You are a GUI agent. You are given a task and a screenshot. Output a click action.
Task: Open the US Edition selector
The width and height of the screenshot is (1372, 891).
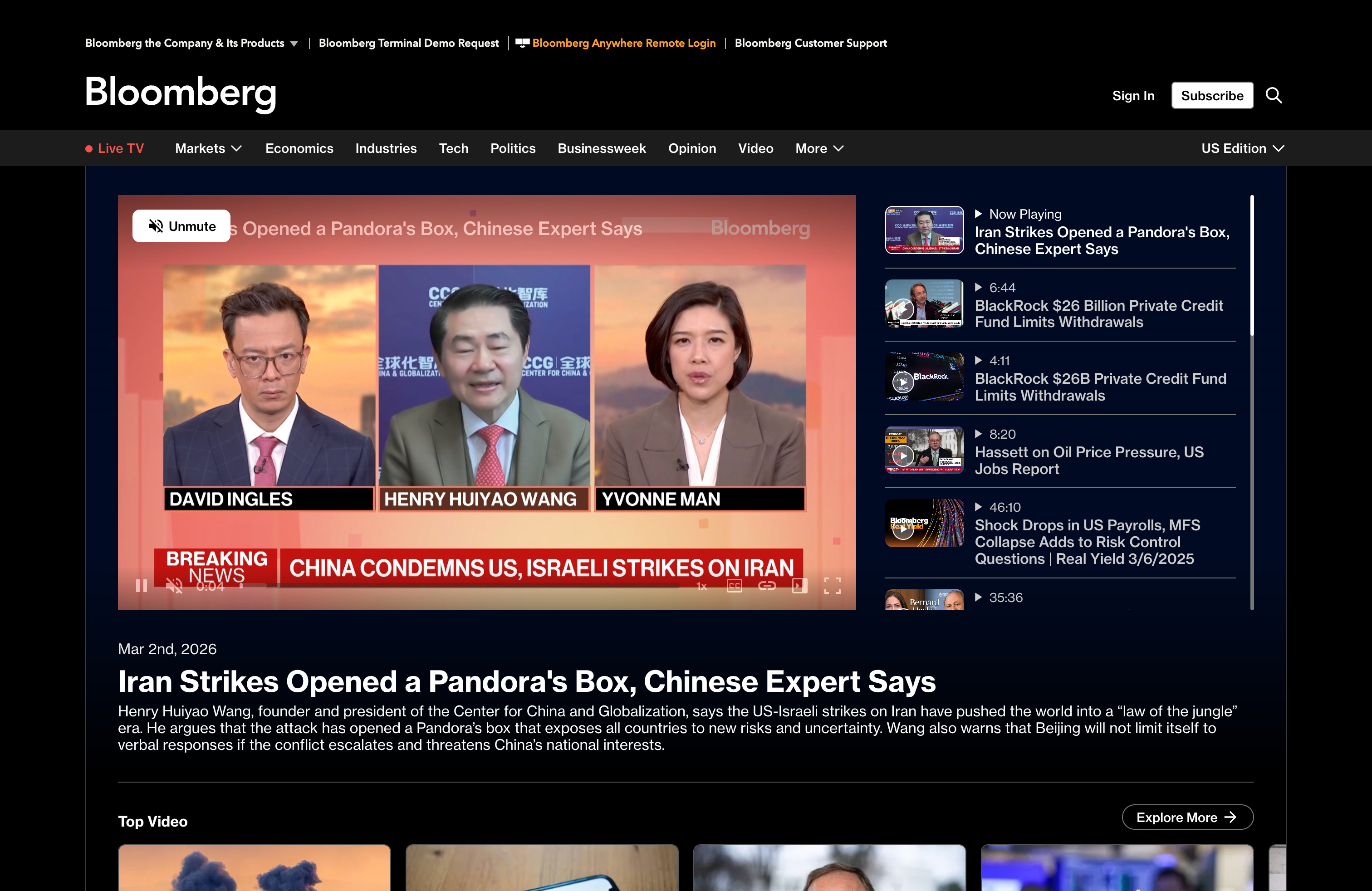(1242, 148)
